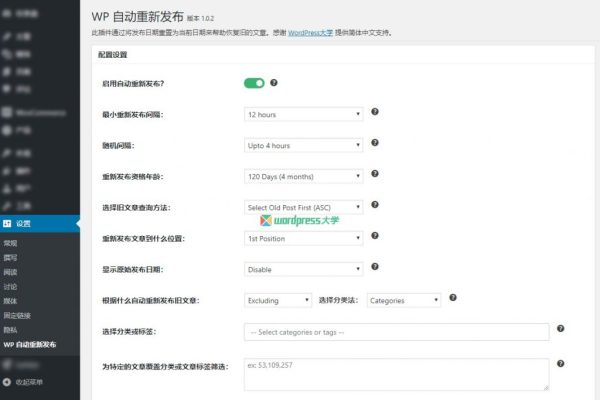
Task: Click help icon beside Categories taxonomy dropdown
Action: pos(453,298)
